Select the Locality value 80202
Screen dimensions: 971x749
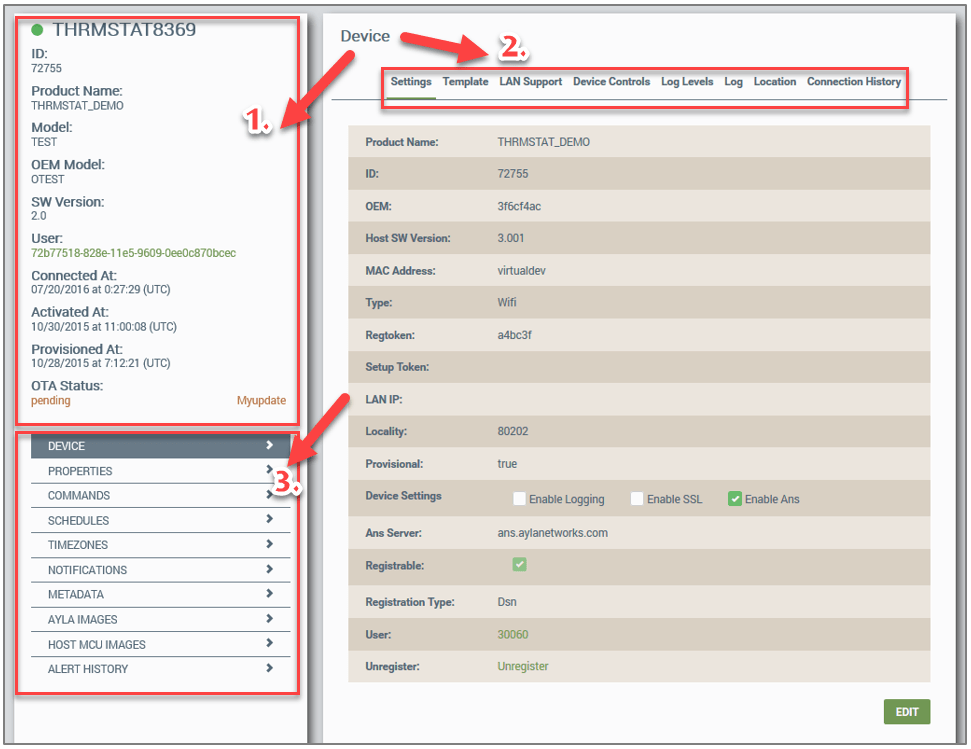click(513, 431)
